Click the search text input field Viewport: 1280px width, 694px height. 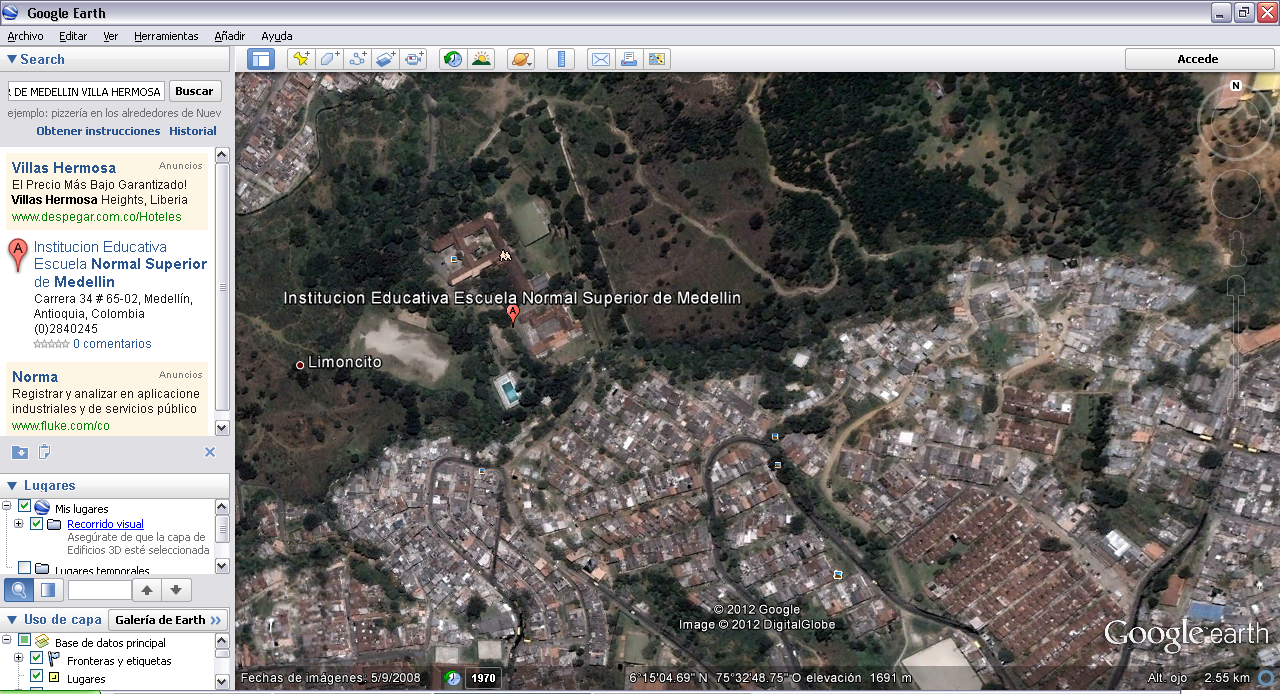[x=85, y=91]
